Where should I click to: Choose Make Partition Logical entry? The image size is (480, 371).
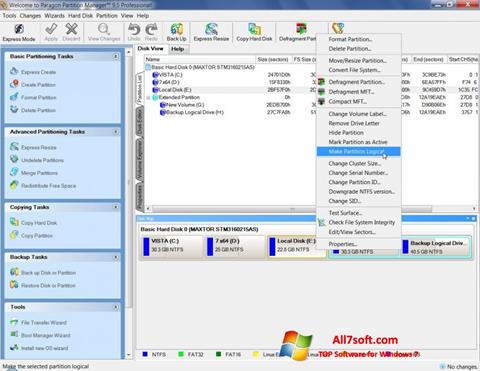[x=359, y=152]
